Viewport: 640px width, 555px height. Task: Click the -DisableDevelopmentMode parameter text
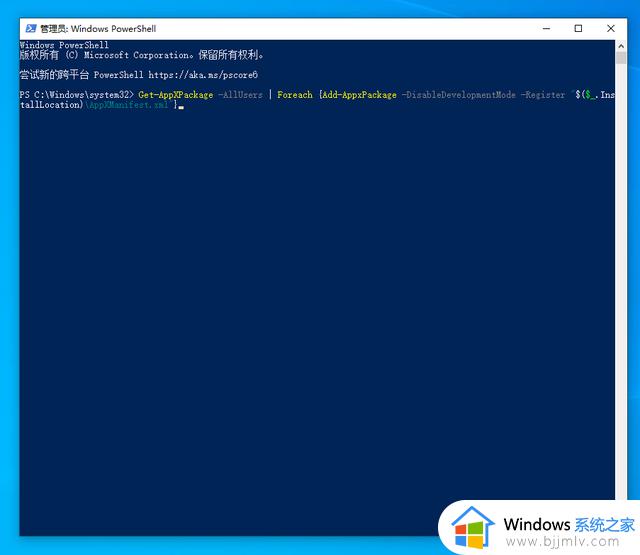458,95
